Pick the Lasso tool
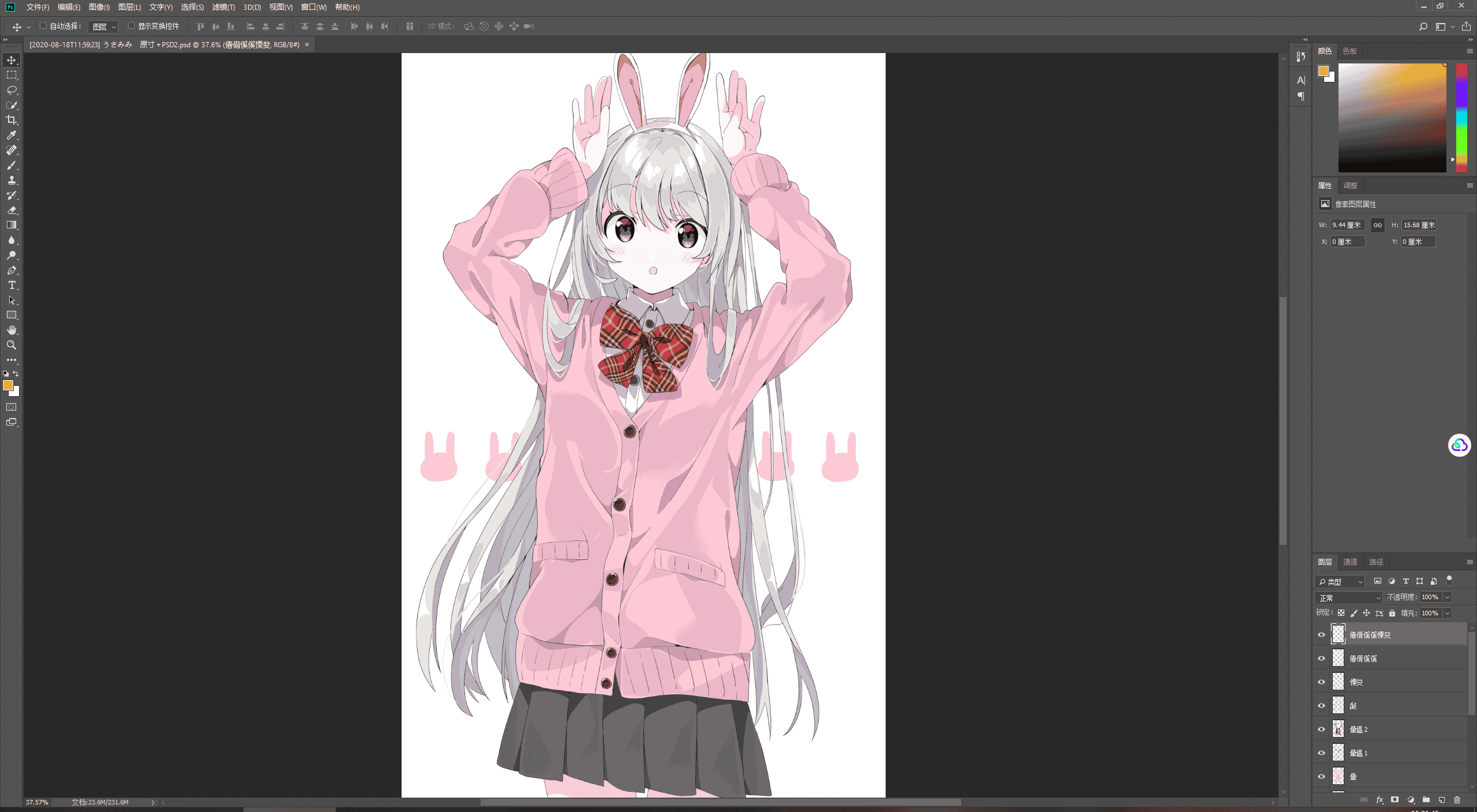 (x=12, y=90)
